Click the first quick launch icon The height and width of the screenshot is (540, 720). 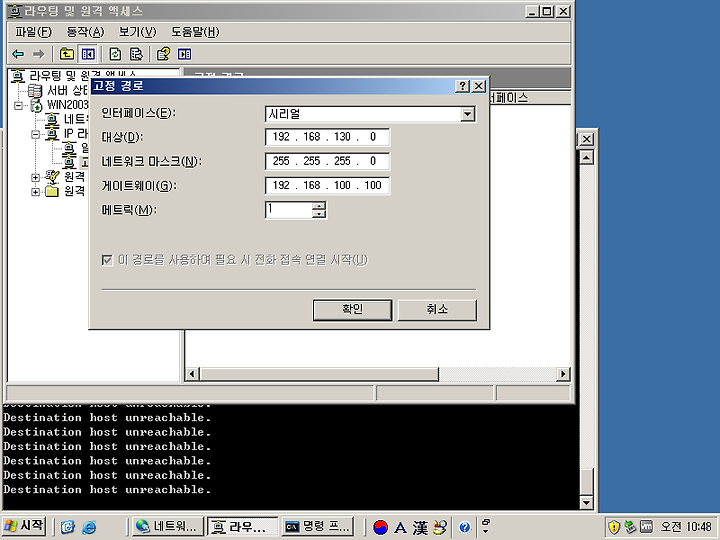click(x=68, y=527)
